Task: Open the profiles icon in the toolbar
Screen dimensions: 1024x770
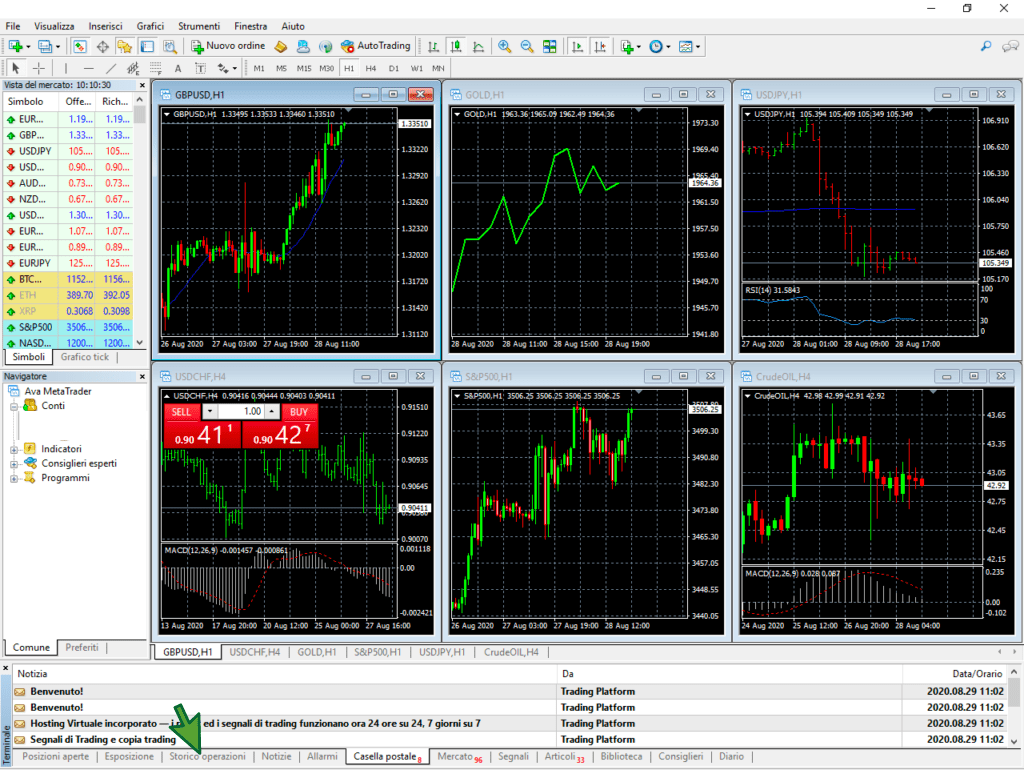Action: [44, 46]
